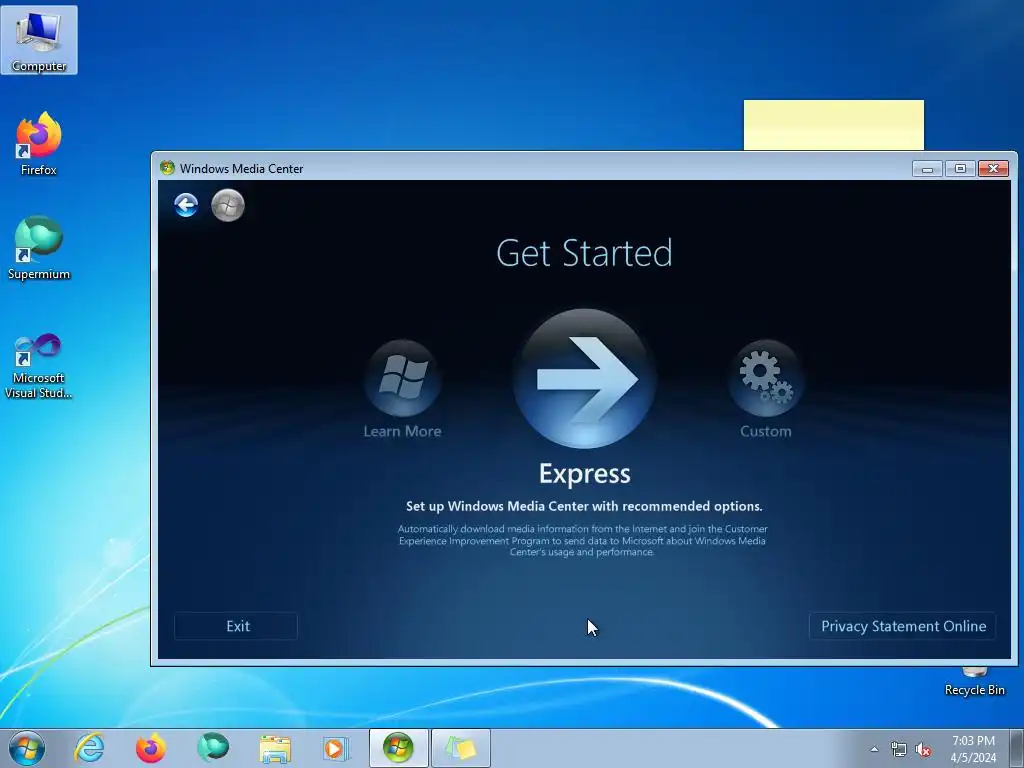Viewport: 1024px width, 768px height.
Task: Click the Express setup arrow orb
Action: click(x=584, y=378)
